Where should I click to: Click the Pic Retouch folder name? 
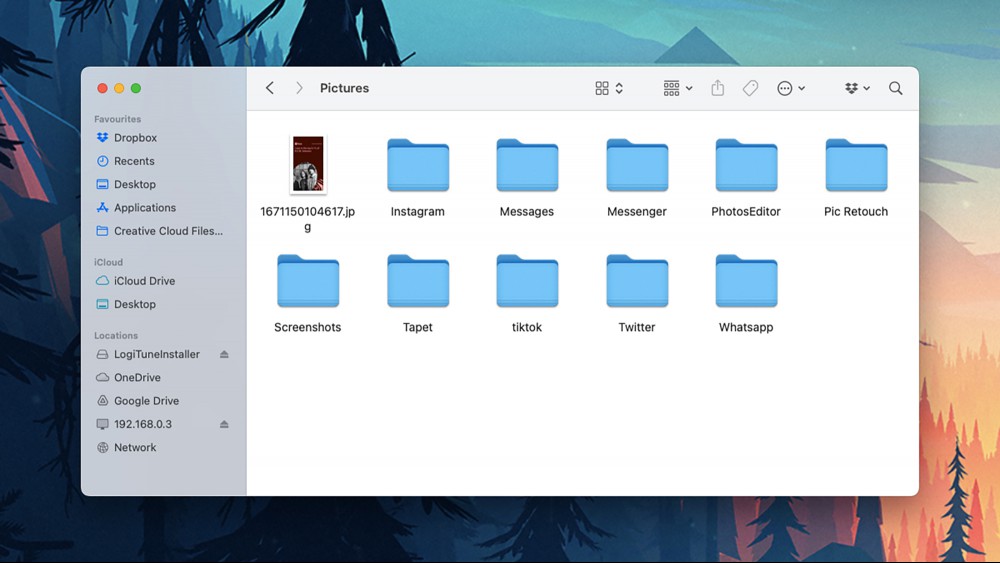click(856, 211)
